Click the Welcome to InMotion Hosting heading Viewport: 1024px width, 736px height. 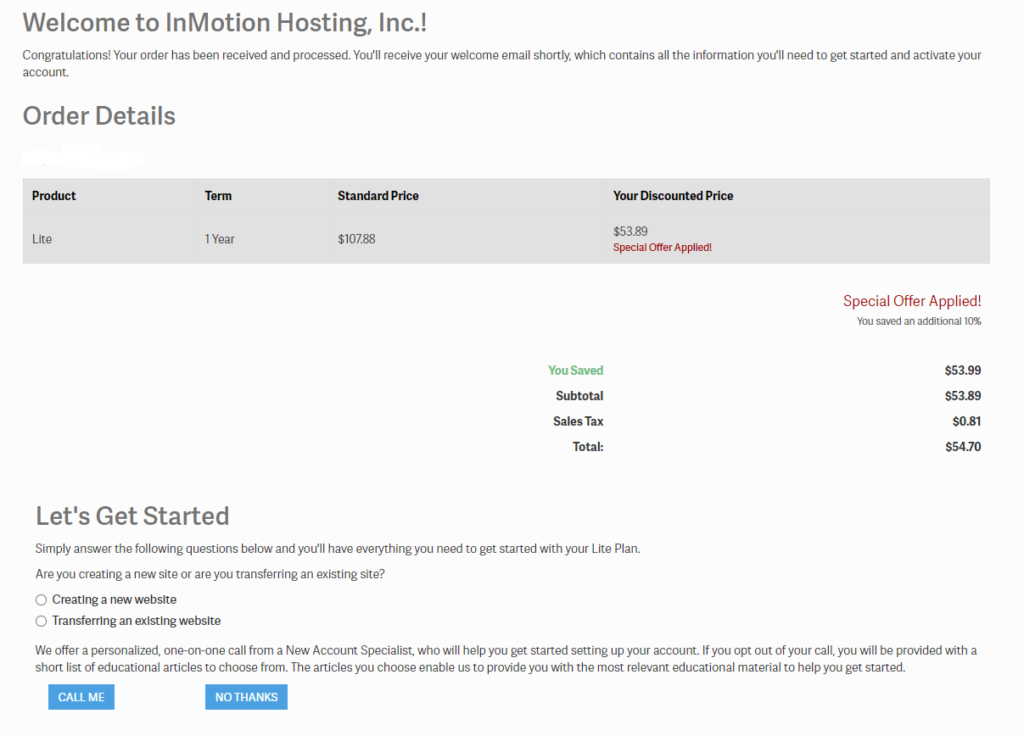coord(225,23)
